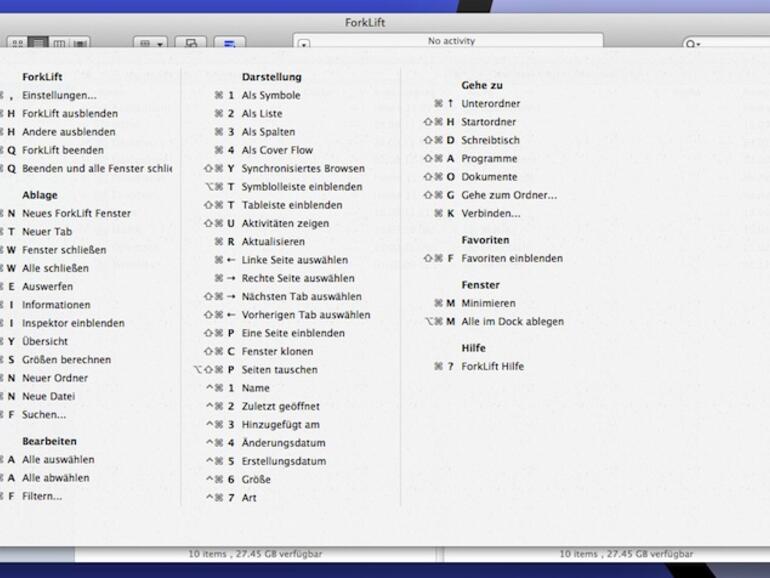Select ForkLift Hilfe entry
The width and height of the screenshot is (770, 578).
pyautogui.click(x=492, y=366)
